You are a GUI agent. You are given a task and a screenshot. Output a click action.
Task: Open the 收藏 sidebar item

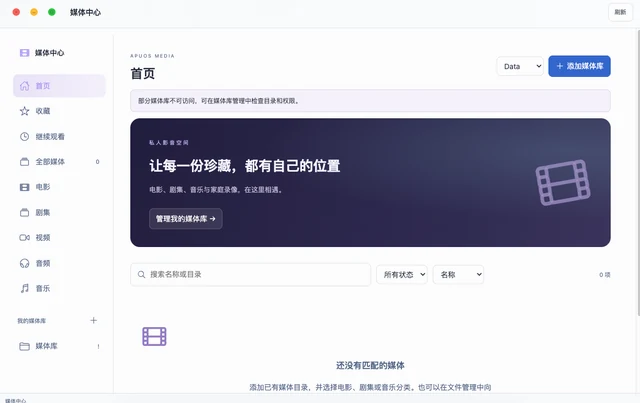59,111
